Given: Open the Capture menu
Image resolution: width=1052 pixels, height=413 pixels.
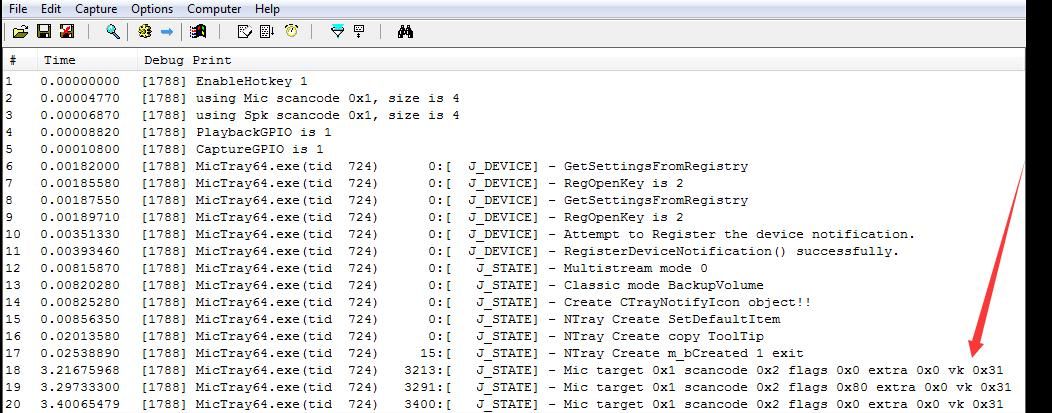Looking at the screenshot, I should (96, 9).
